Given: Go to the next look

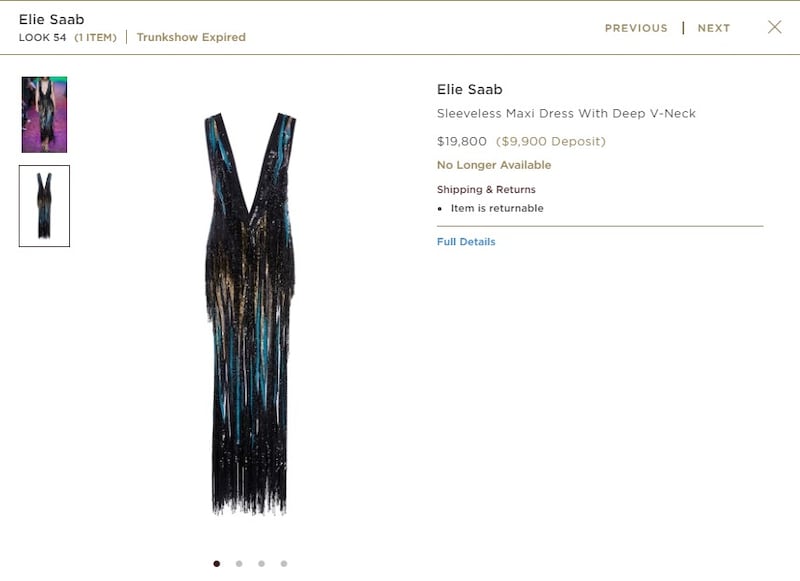Looking at the screenshot, I should click(713, 28).
